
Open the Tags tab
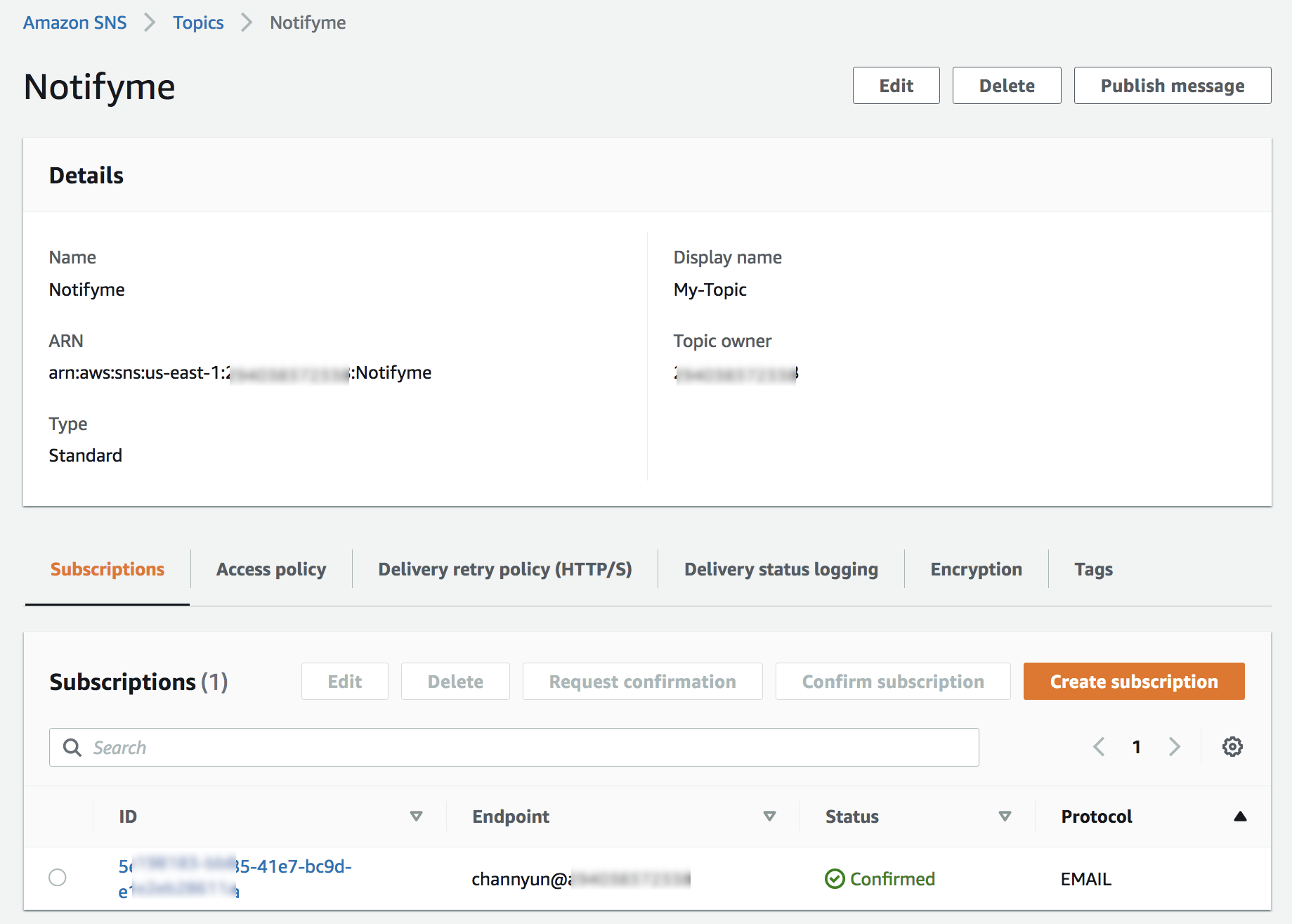(x=1094, y=569)
